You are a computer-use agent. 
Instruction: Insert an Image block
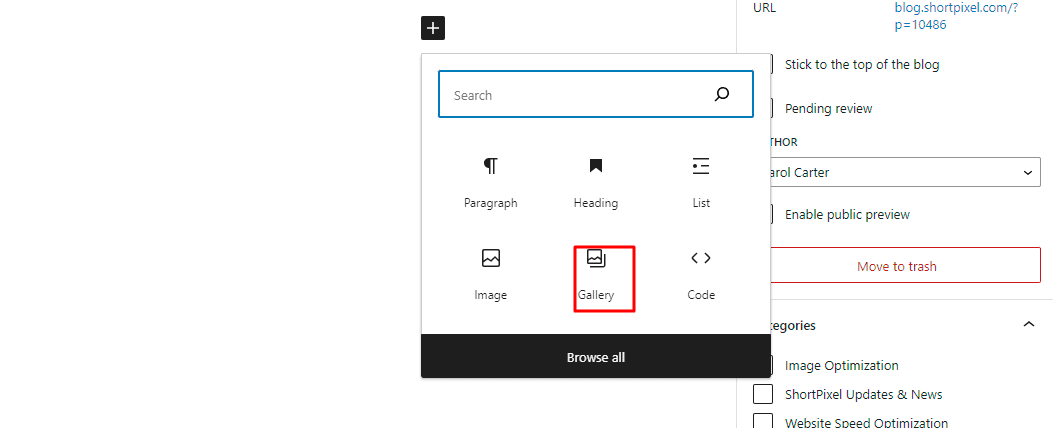point(491,275)
